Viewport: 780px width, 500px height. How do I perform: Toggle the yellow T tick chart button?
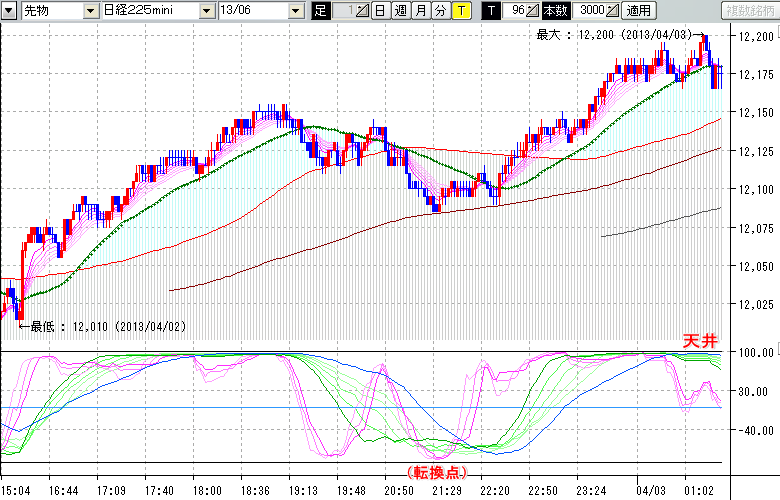[460, 11]
